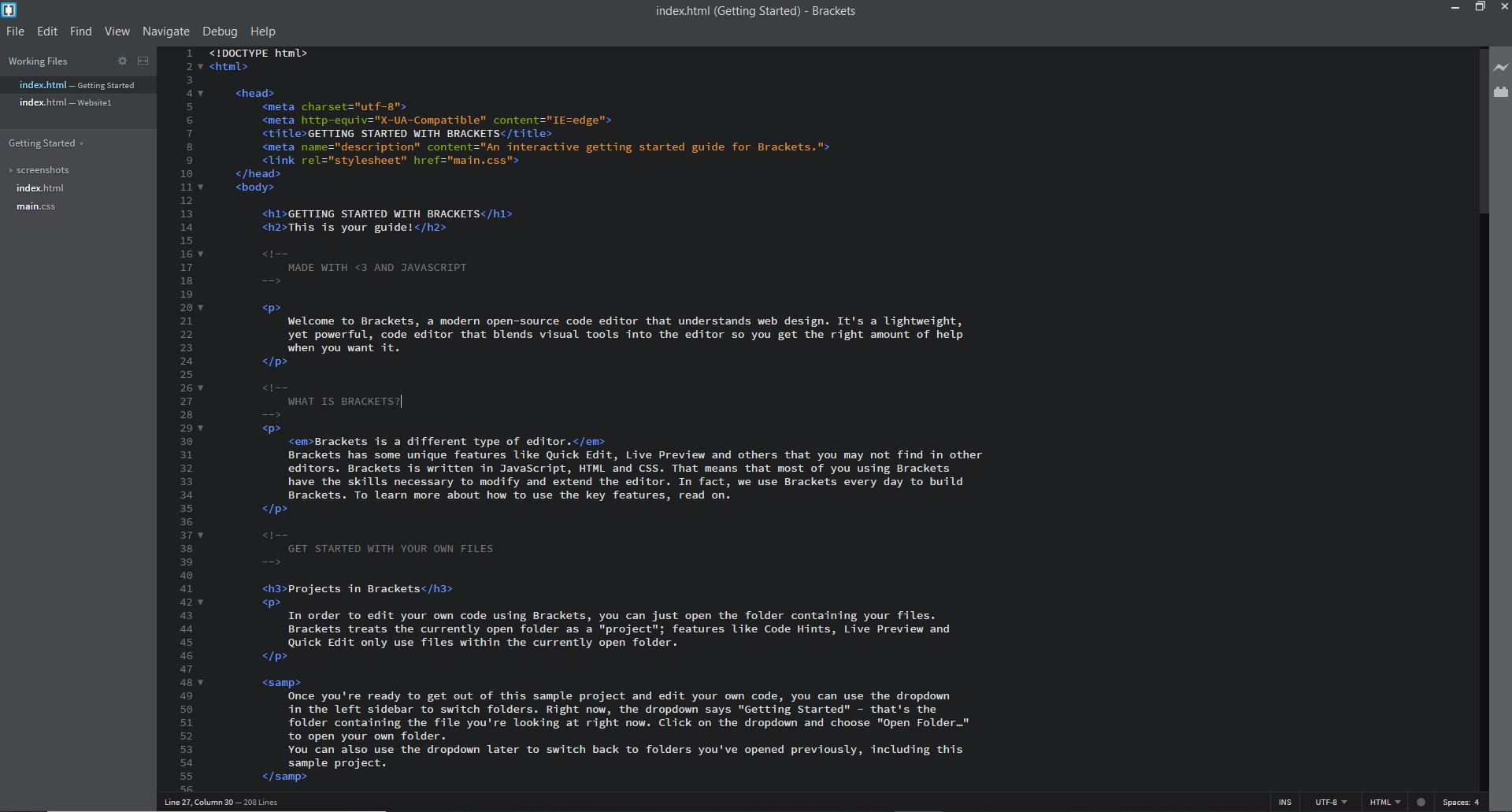Viewport: 1512px width, 812px height.
Task: Click the Brackets app logo icon
Action: [x=9, y=10]
